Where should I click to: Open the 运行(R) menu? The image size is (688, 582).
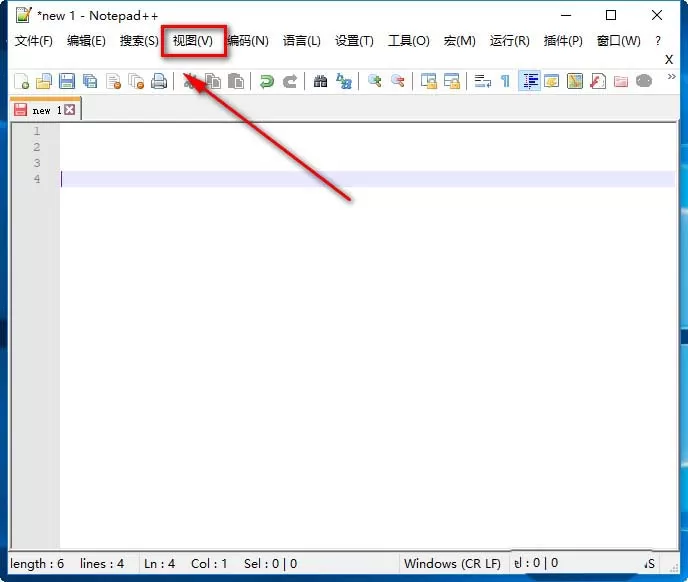[509, 41]
